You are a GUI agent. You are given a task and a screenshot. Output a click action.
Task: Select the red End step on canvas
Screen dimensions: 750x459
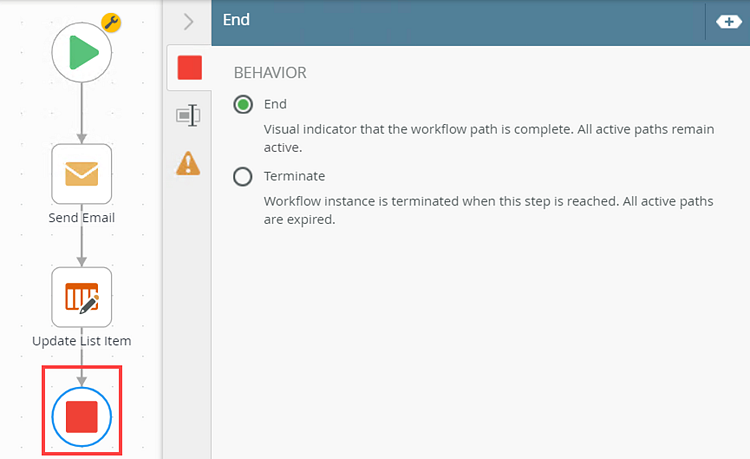[x=82, y=416]
